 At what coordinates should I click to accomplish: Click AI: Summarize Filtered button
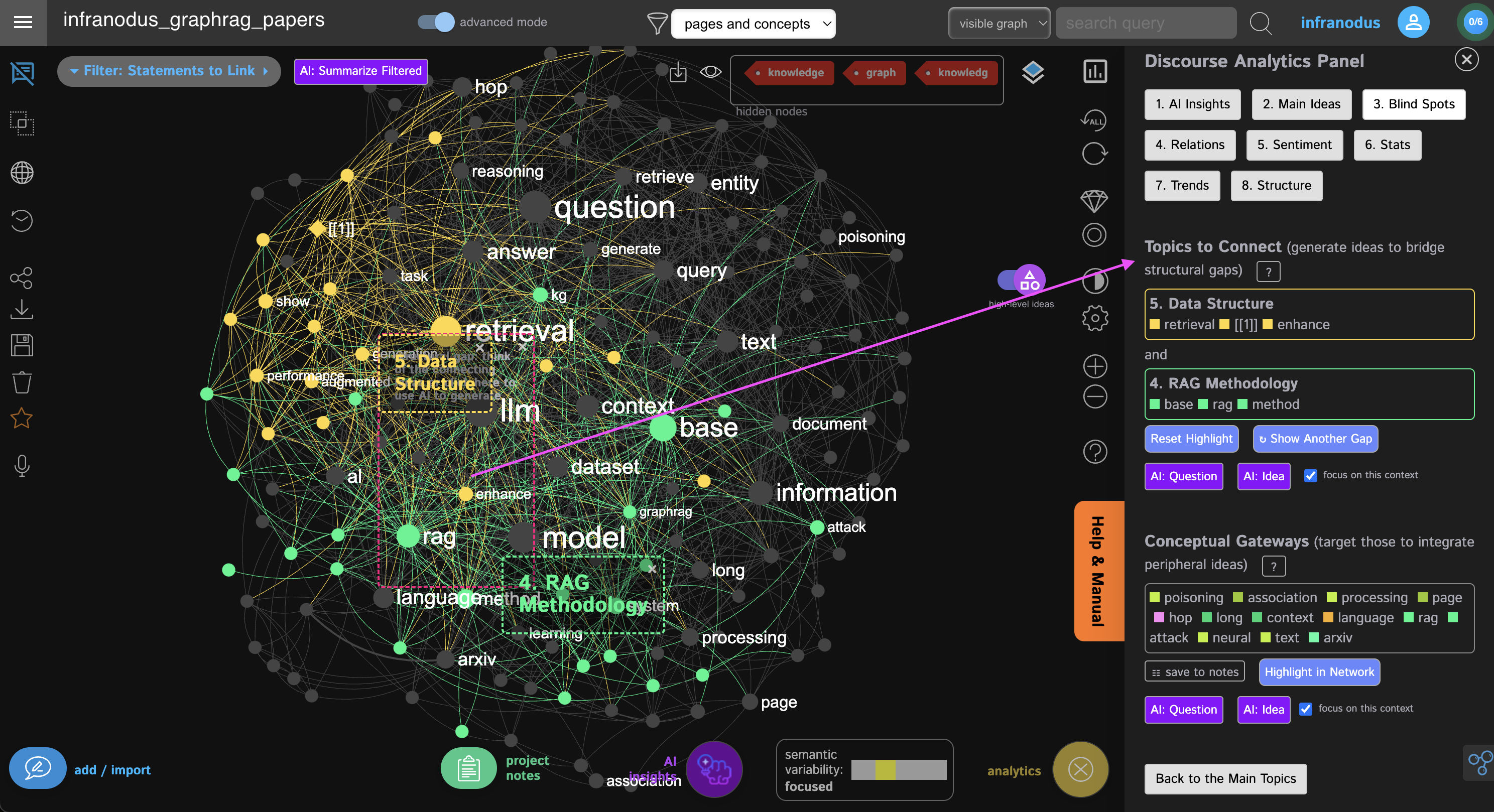click(x=361, y=71)
